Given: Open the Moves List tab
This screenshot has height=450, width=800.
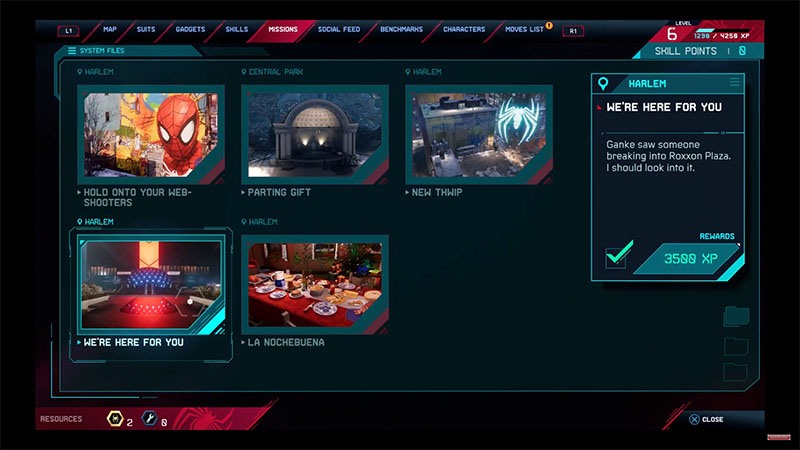Looking at the screenshot, I should (x=524, y=29).
